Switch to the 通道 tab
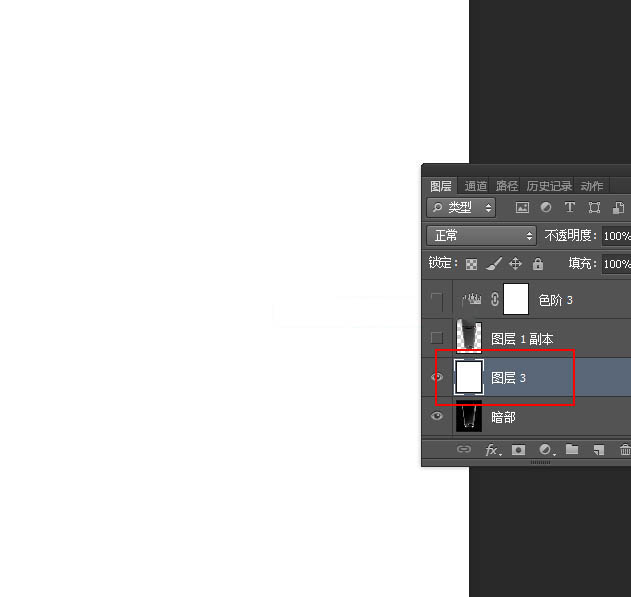Viewport: 631px width, 597px height. (x=476, y=186)
